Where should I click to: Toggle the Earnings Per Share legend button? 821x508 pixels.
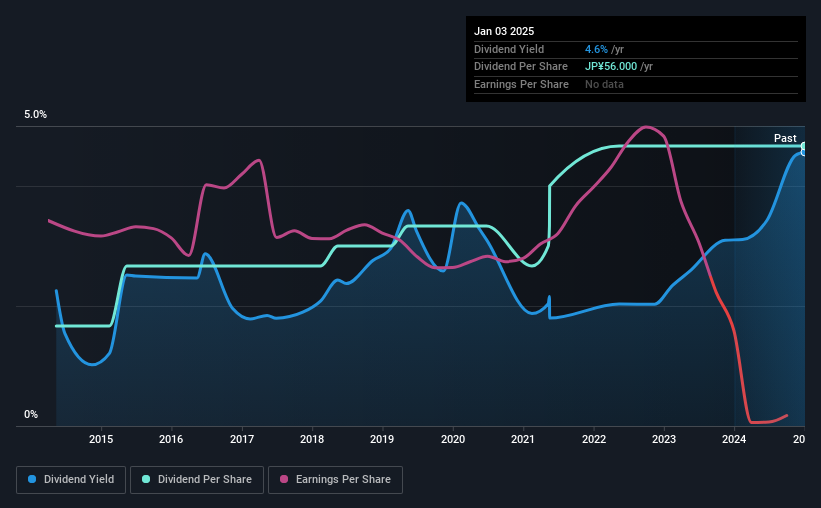tap(335, 480)
